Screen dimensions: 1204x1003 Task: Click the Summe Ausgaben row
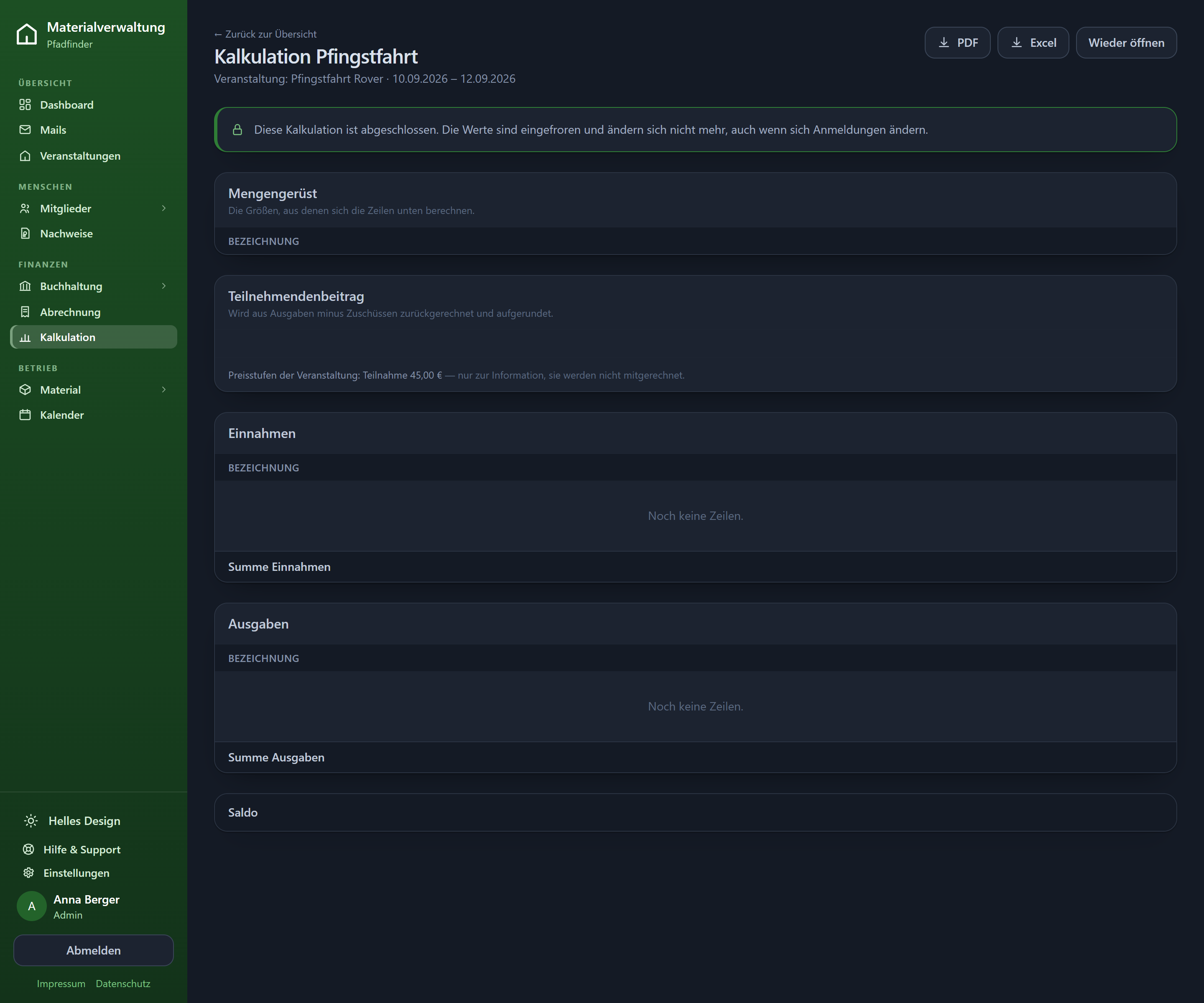click(695, 757)
